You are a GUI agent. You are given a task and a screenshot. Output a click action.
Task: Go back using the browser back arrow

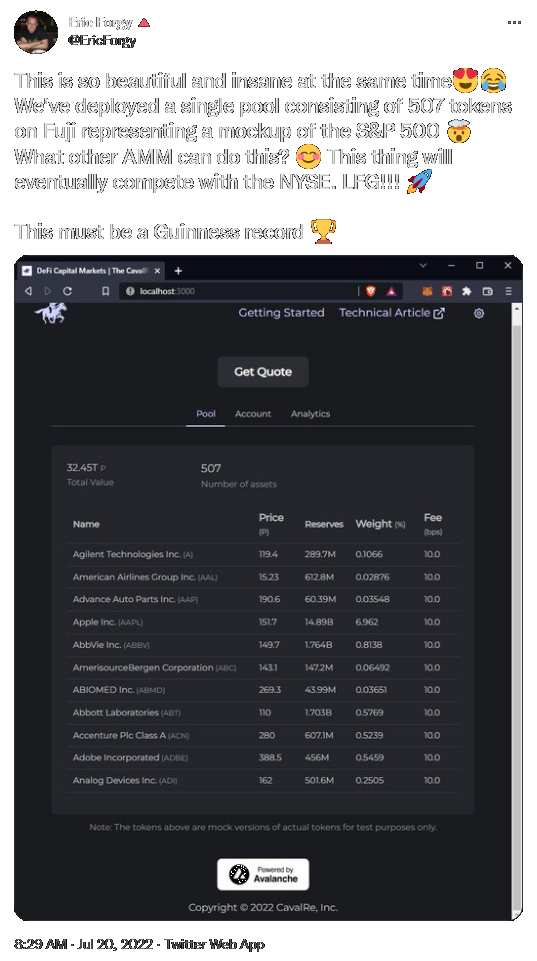28,291
